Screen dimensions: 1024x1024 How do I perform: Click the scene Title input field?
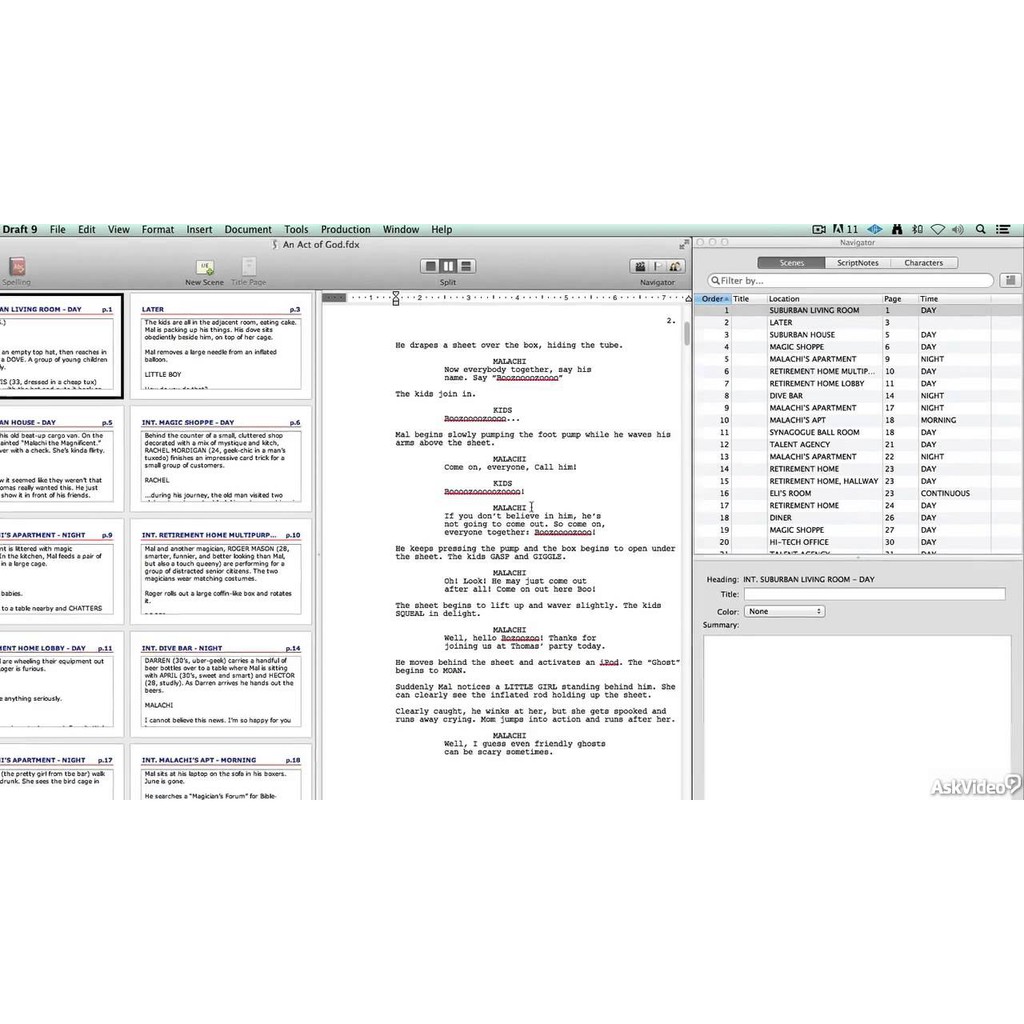coord(874,594)
